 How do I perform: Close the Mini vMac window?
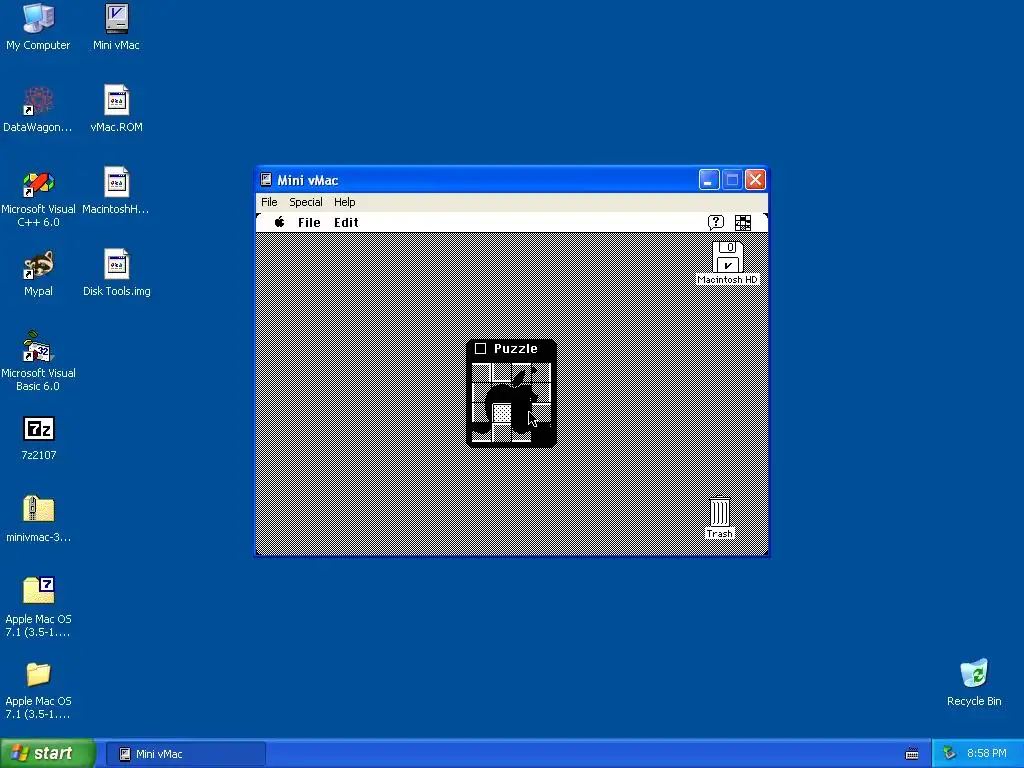756,180
